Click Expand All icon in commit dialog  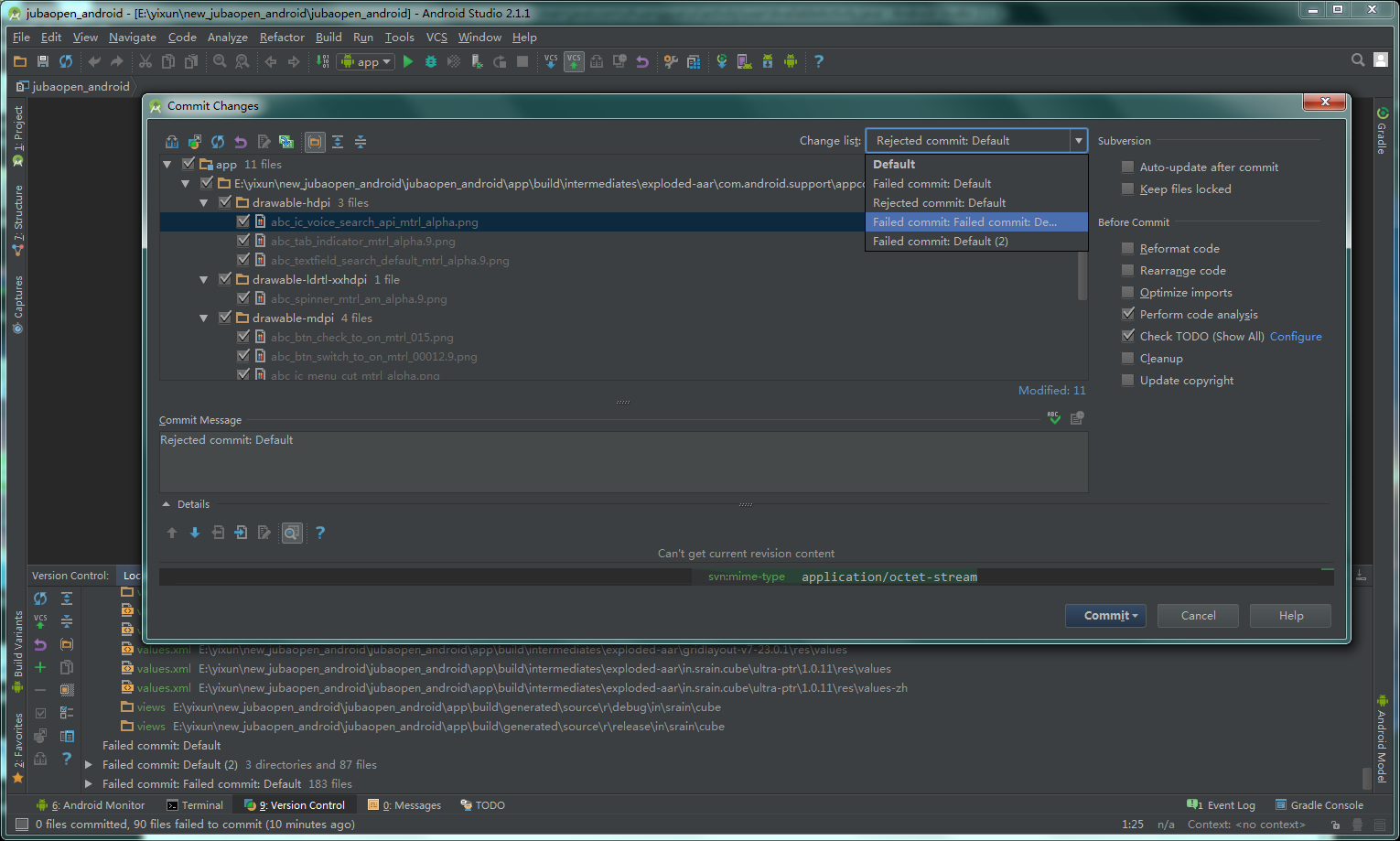pos(338,142)
